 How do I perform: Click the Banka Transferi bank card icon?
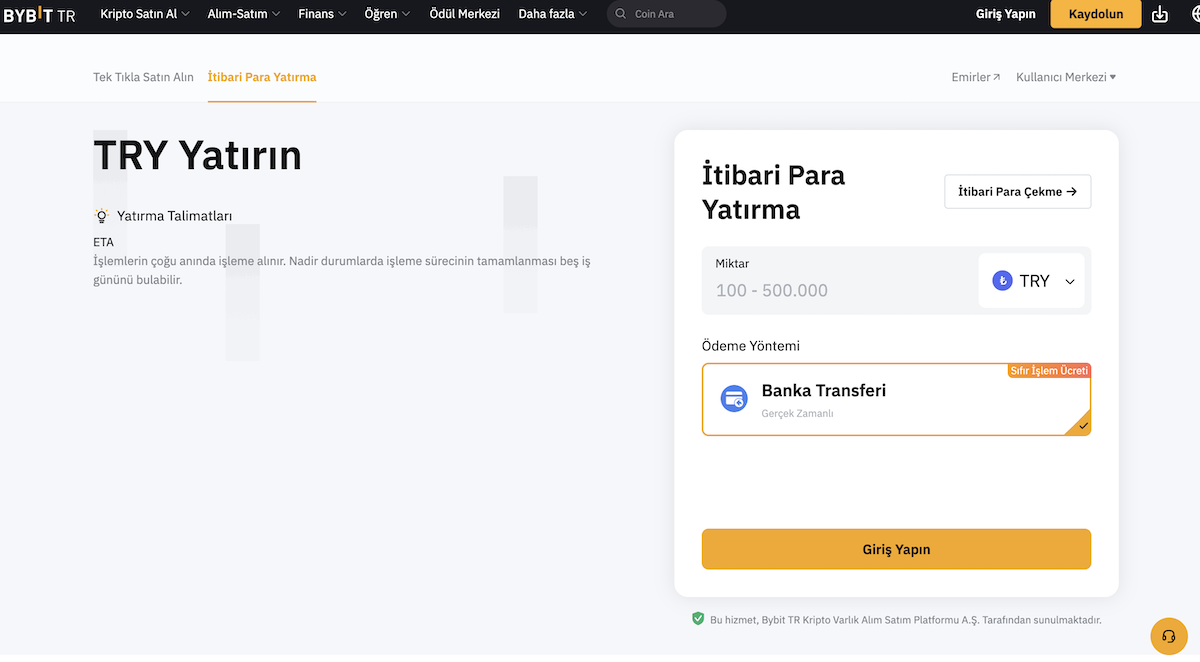[x=734, y=398]
